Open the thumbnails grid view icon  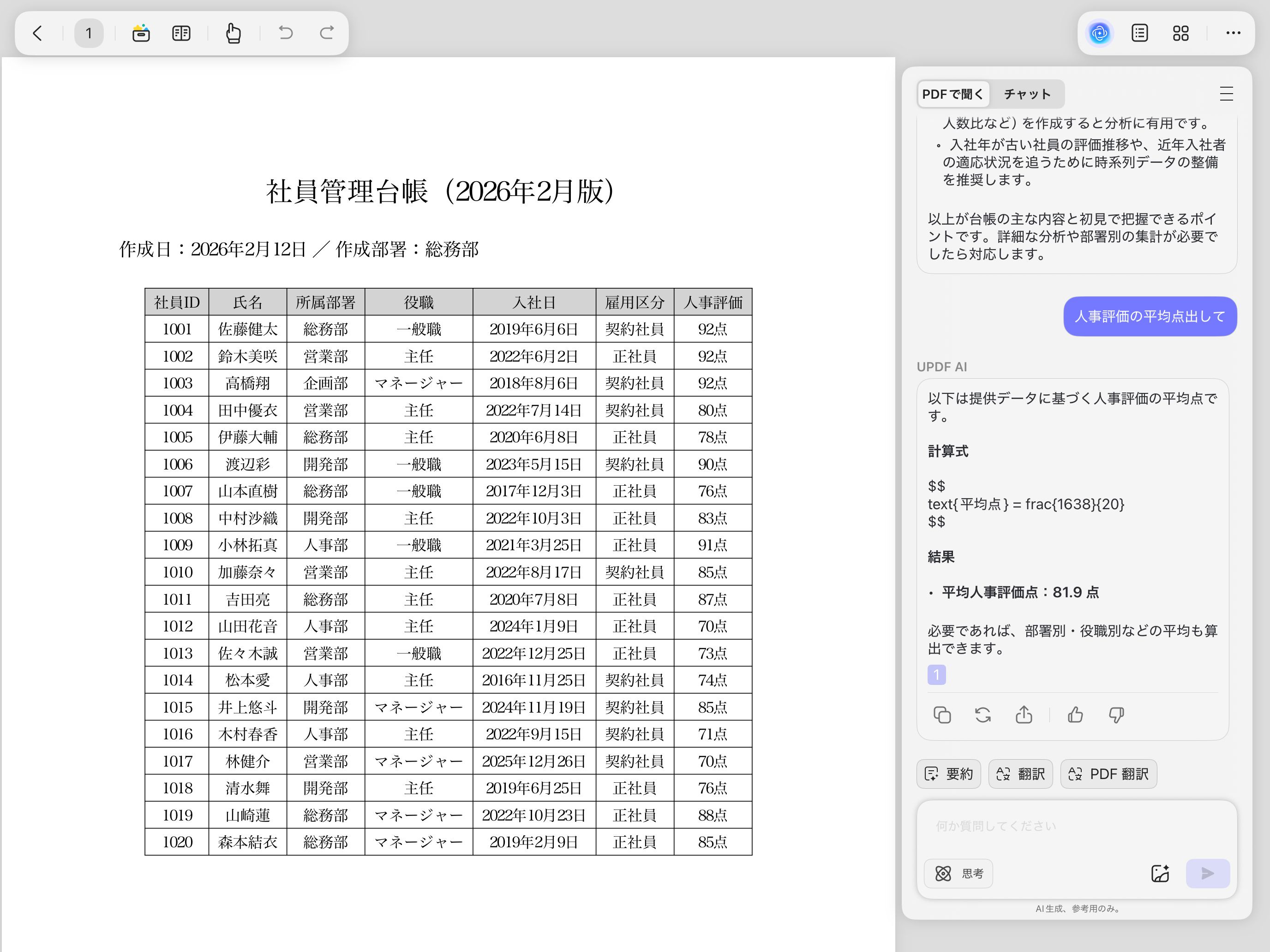[1180, 33]
